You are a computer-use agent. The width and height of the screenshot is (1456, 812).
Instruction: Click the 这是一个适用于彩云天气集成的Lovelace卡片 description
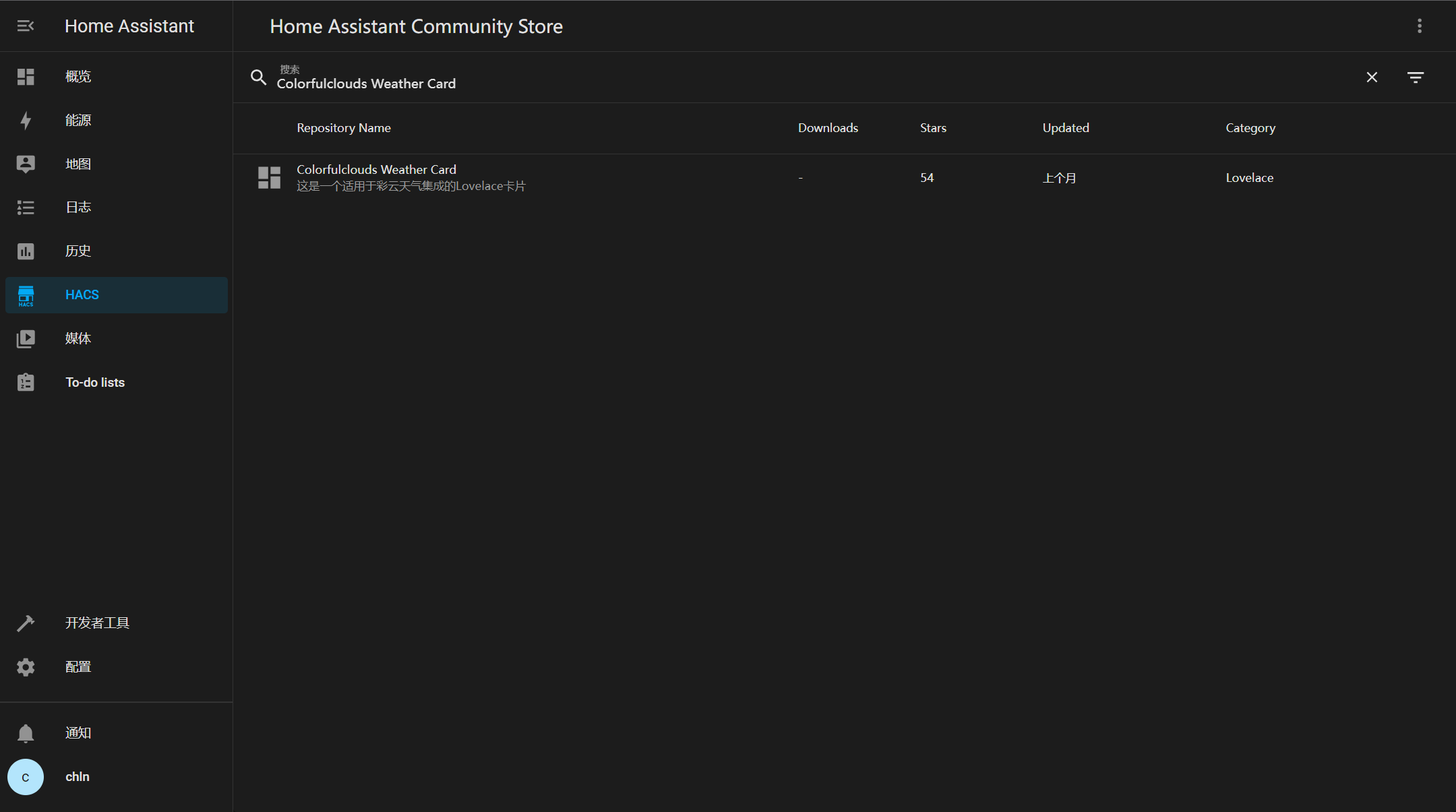(x=411, y=186)
